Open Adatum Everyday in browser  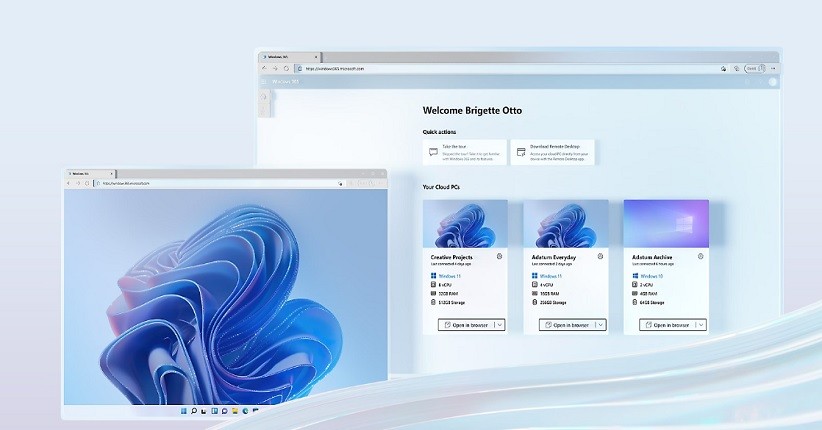(567, 325)
